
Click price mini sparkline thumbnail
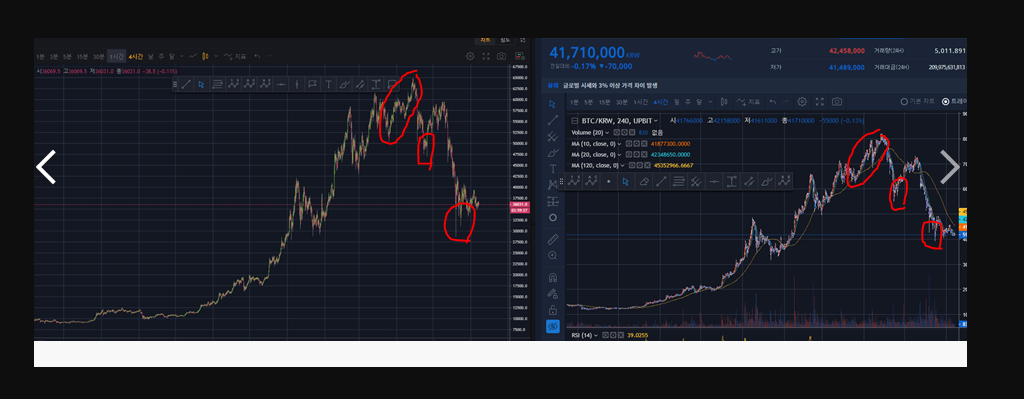pyautogui.click(x=711, y=56)
